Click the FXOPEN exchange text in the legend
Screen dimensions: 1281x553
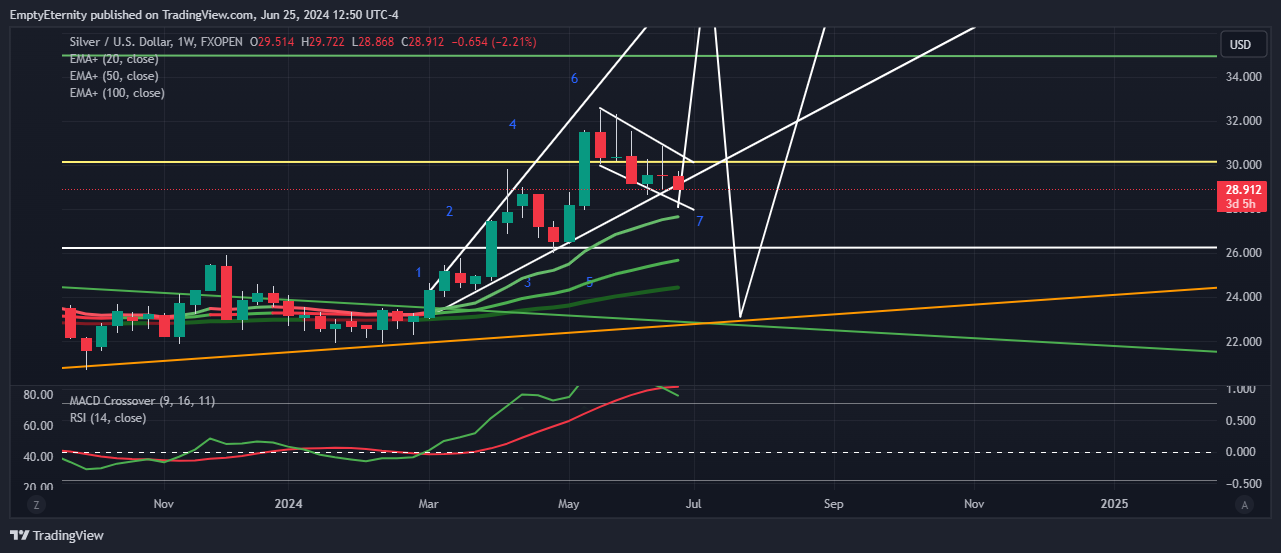[x=222, y=42]
